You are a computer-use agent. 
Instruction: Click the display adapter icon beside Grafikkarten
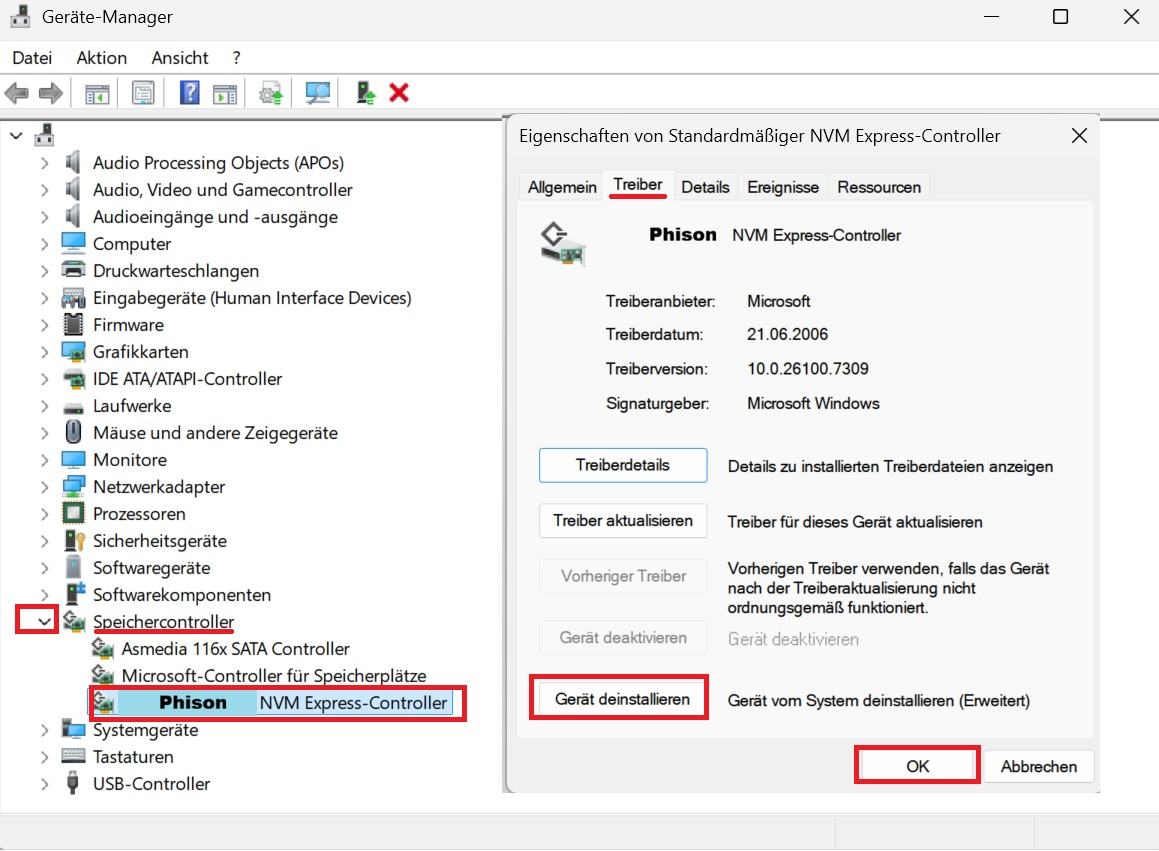pos(73,351)
